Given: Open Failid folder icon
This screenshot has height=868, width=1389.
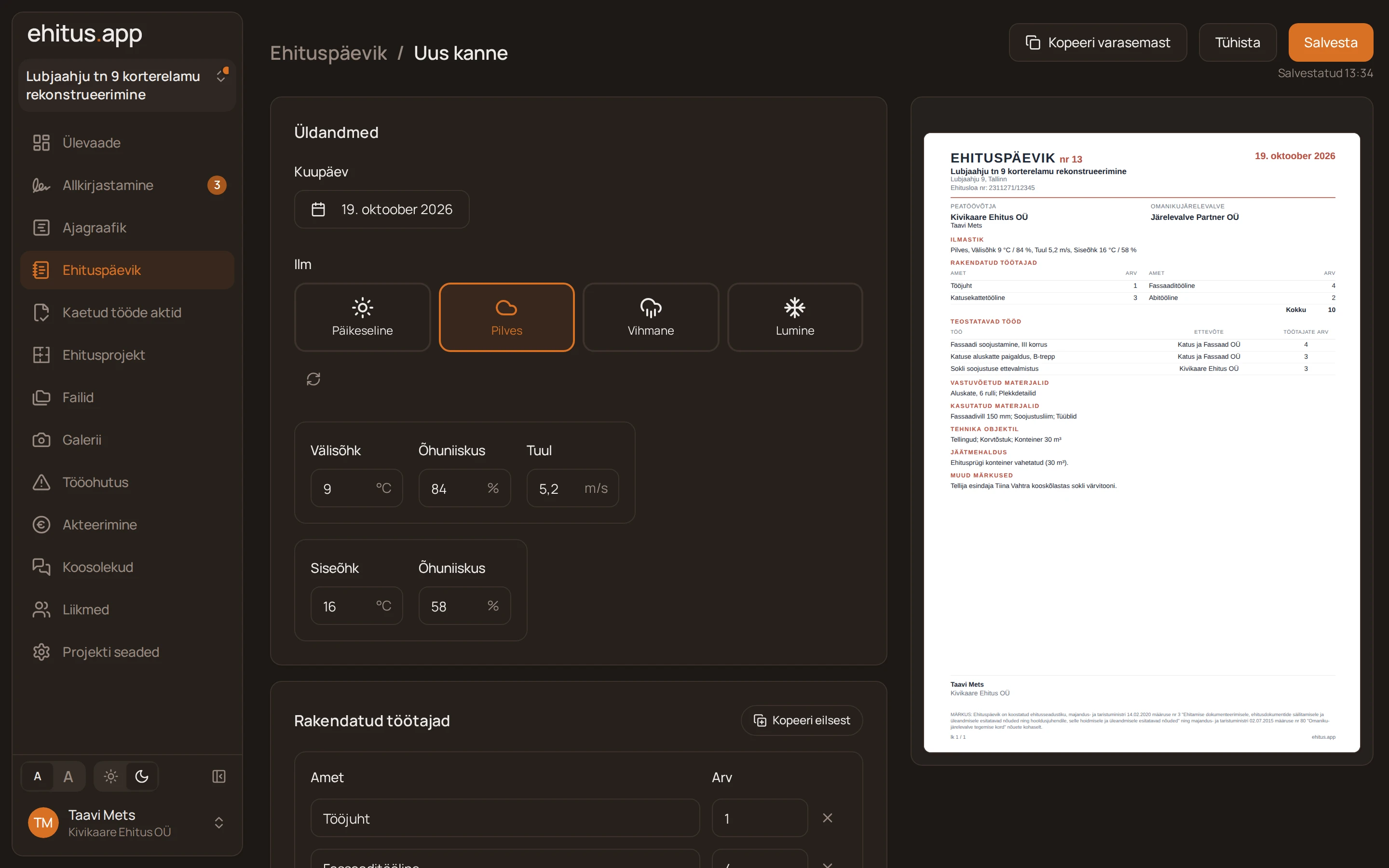Looking at the screenshot, I should coord(41,397).
